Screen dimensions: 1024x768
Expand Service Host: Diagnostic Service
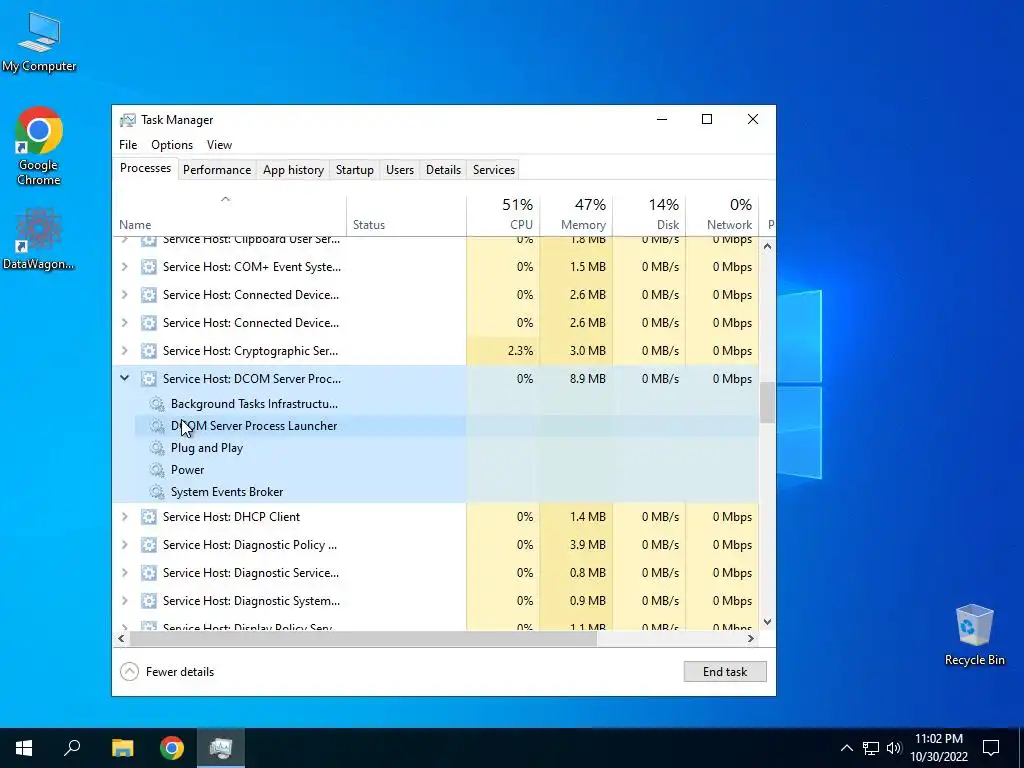tap(125, 573)
